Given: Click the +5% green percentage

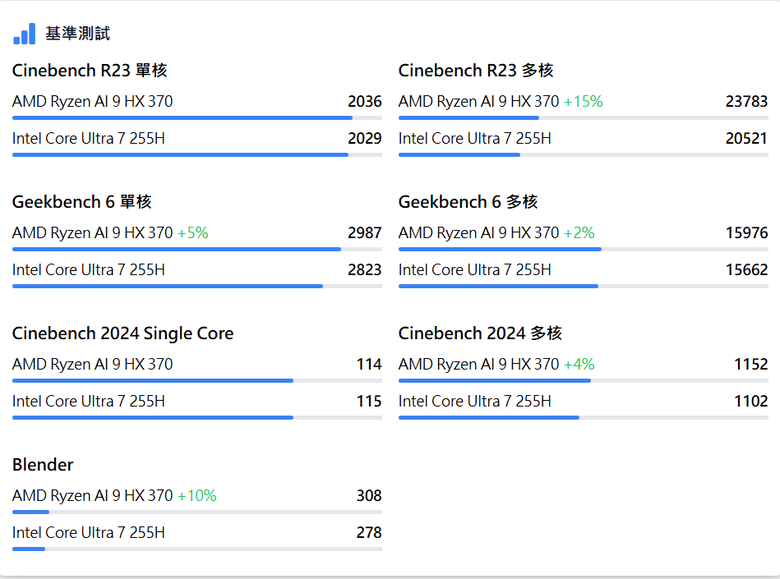Looking at the screenshot, I should click(x=193, y=233).
